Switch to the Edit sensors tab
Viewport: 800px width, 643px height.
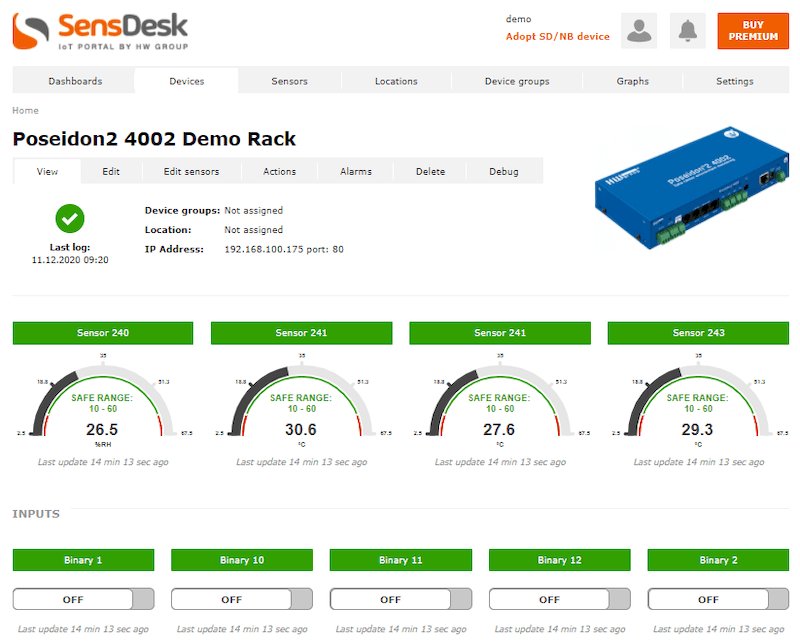click(190, 171)
